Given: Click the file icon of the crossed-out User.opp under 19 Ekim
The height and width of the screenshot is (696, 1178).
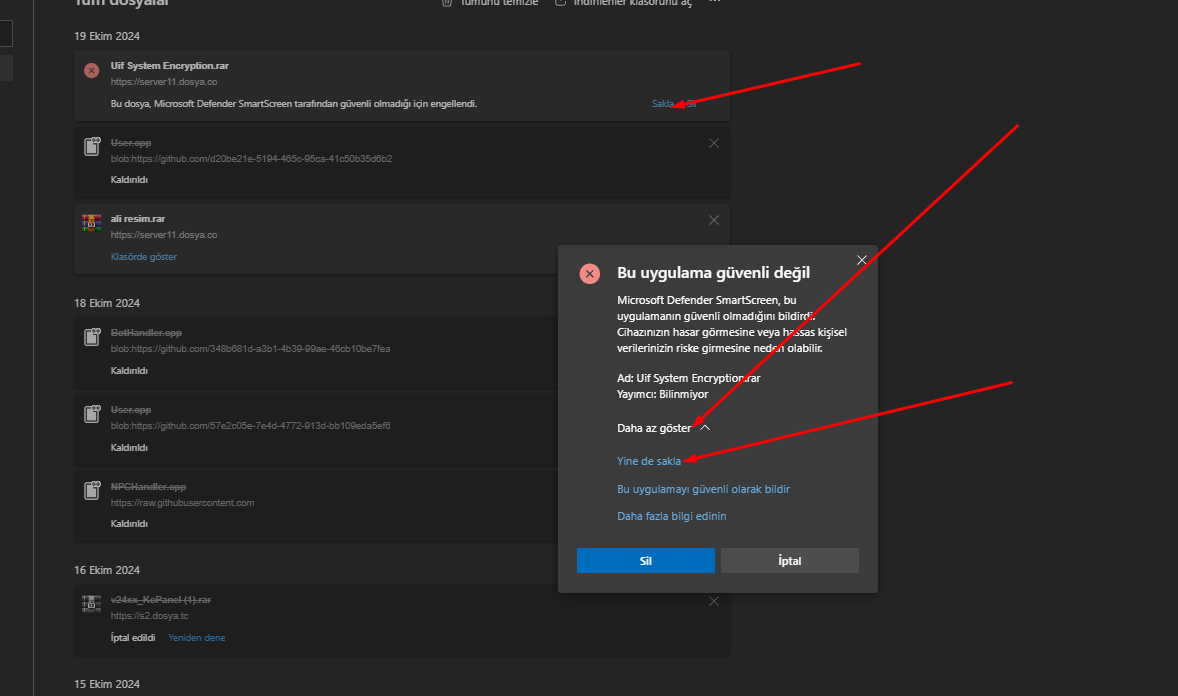Looking at the screenshot, I should [92, 146].
